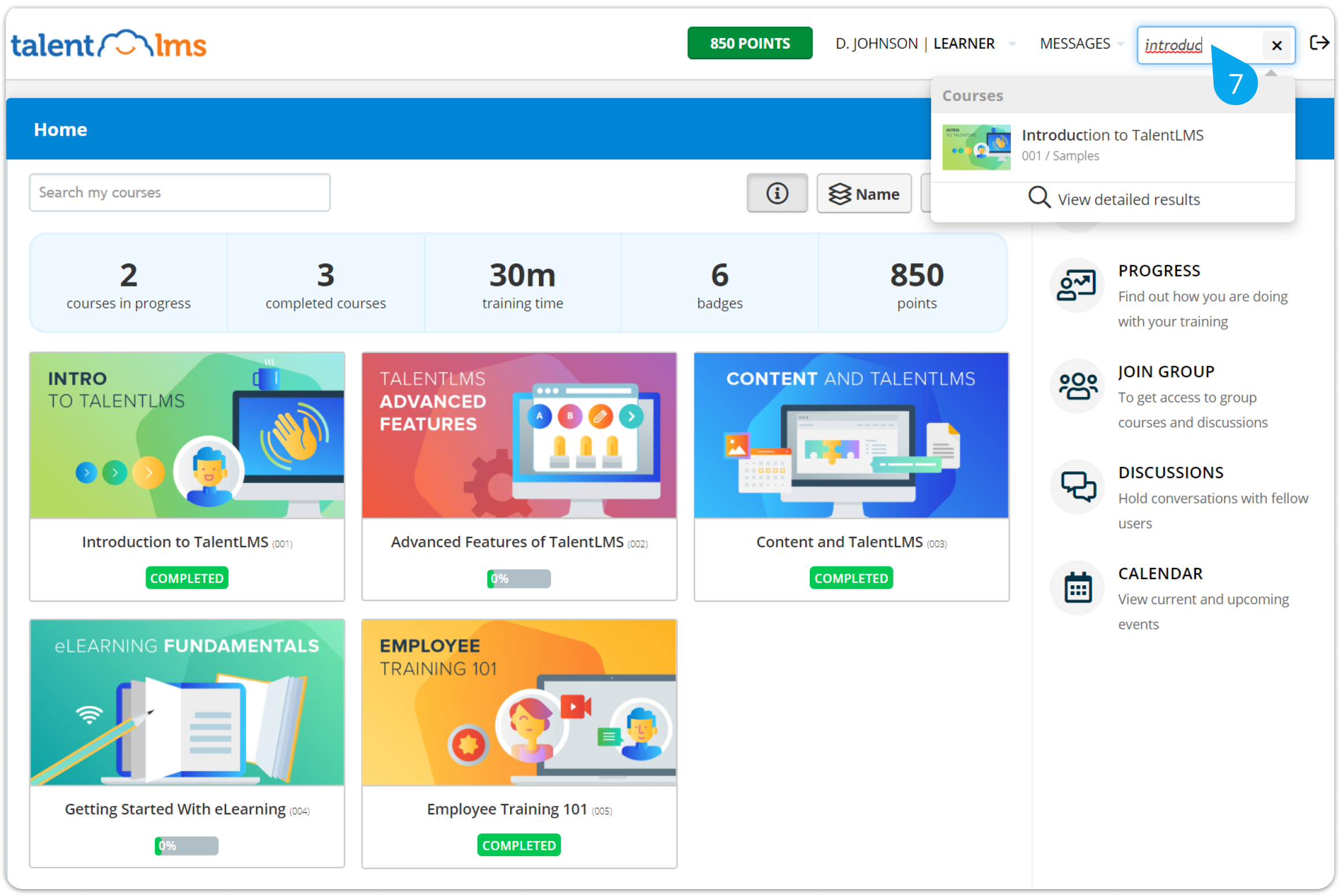Click the '6 badges' stat
This screenshot has height=896, width=1340.
pos(720,284)
